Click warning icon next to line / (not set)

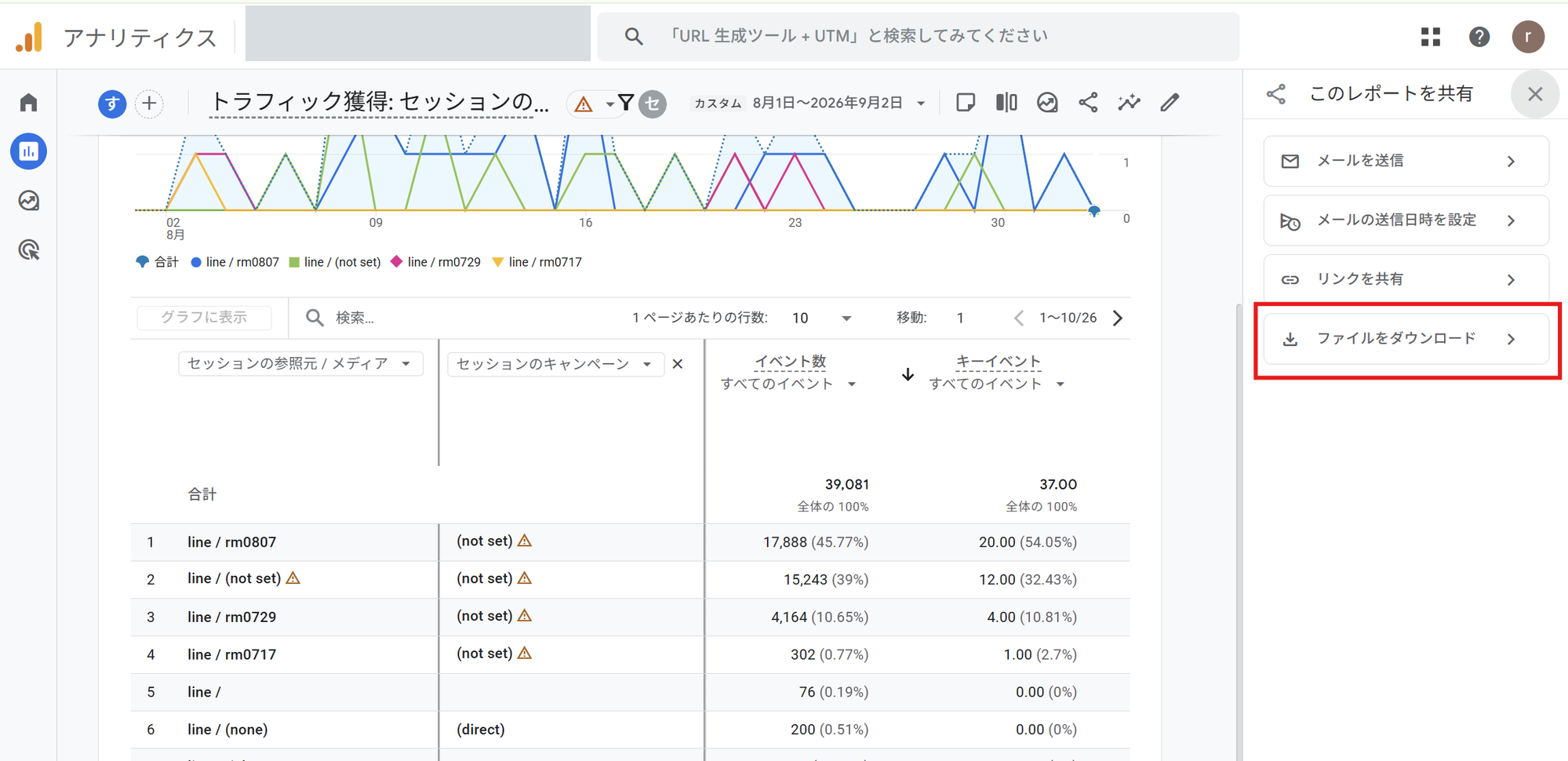pyautogui.click(x=293, y=578)
